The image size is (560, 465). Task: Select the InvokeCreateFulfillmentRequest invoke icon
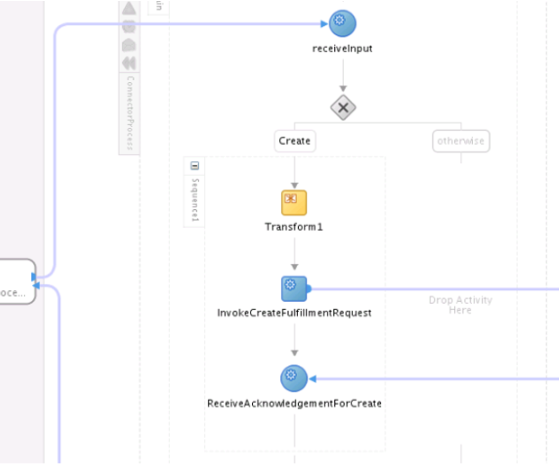tap(294, 289)
